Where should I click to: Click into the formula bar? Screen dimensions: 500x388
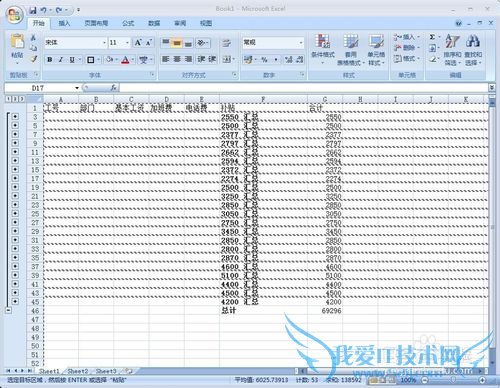[x=303, y=88]
